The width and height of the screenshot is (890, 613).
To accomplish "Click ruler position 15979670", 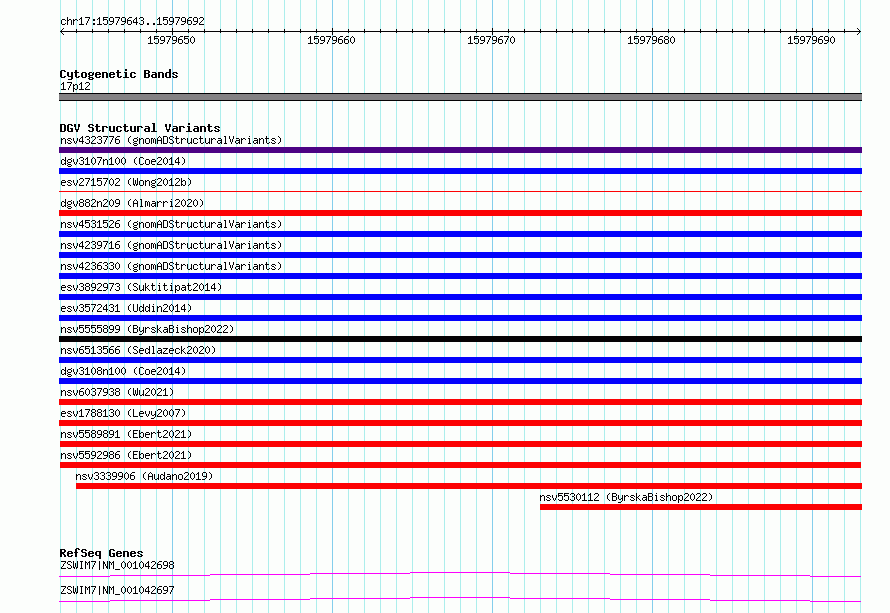I will (492, 40).
